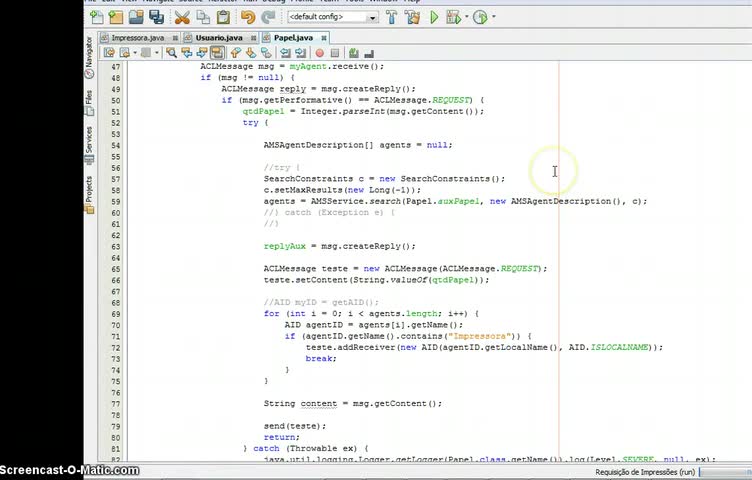Image resolution: width=752 pixels, height=480 pixels.
Task: Go to the next bookmark
Action: pyautogui.click(x=251, y=53)
